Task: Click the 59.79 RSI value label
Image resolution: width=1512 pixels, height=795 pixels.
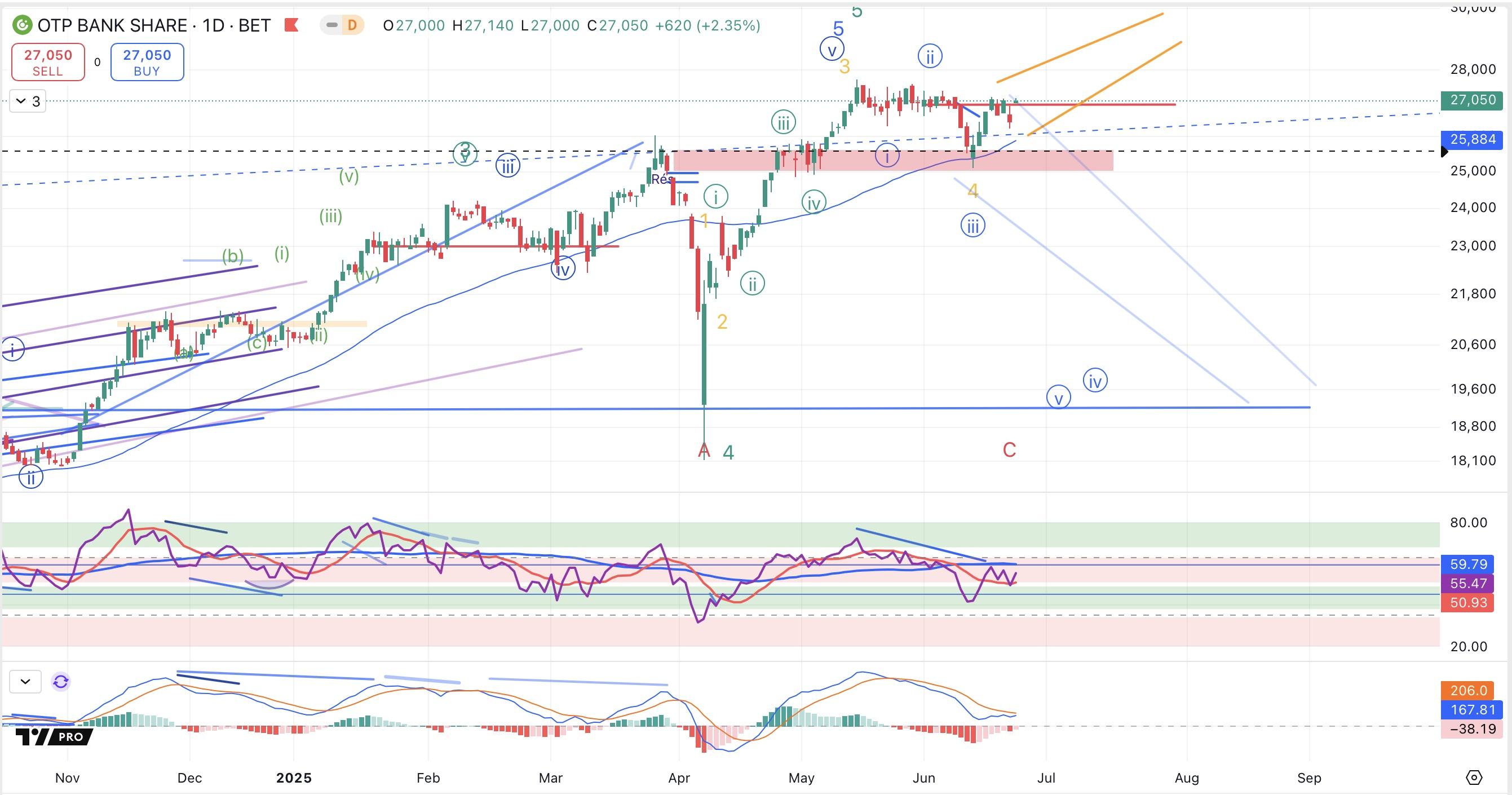Action: click(x=1468, y=564)
